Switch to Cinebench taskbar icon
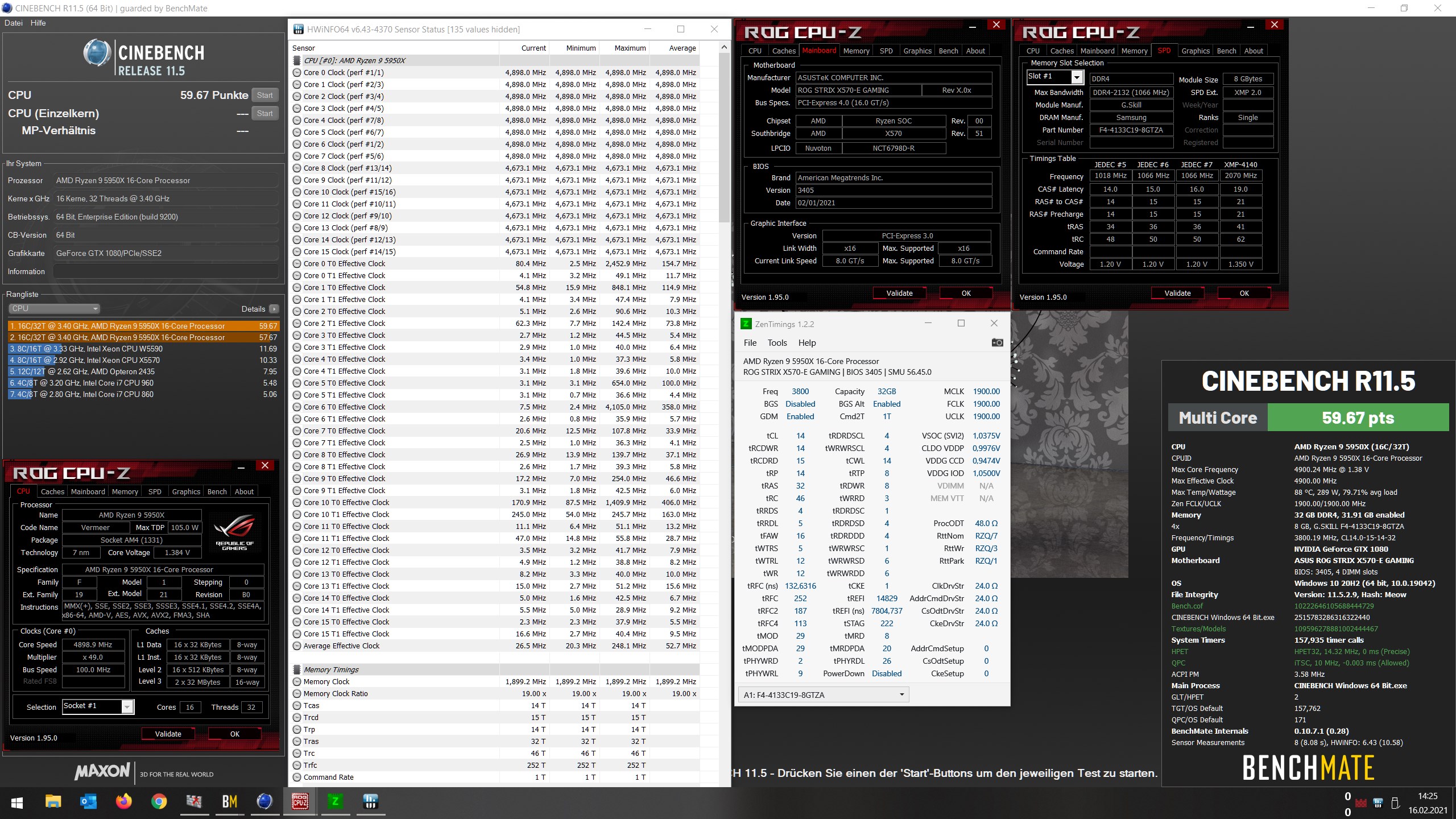Viewport: 1456px width, 819px height. point(264,802)
